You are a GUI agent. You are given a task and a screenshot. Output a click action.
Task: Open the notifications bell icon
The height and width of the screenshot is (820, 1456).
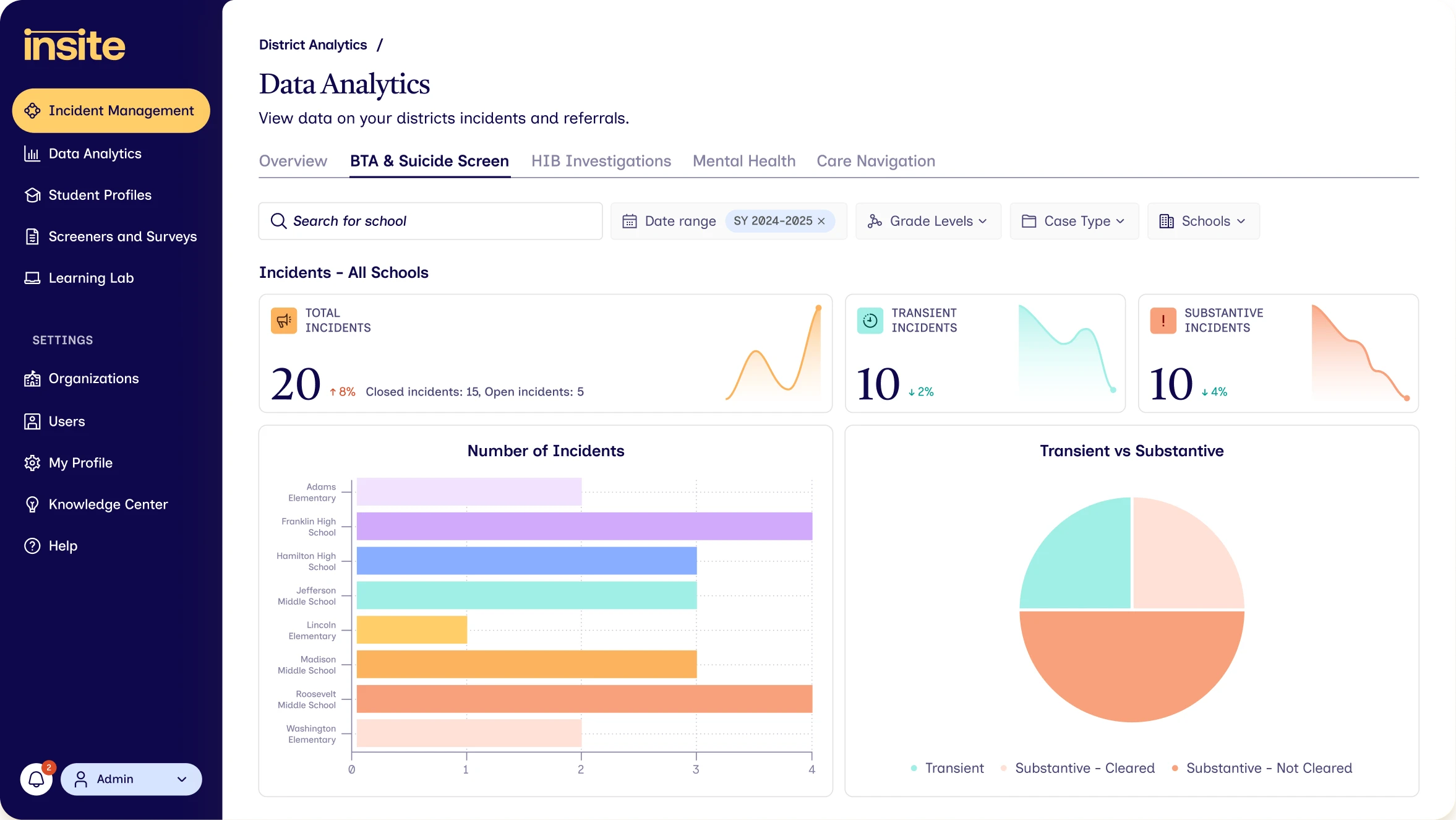coord(36,779)
